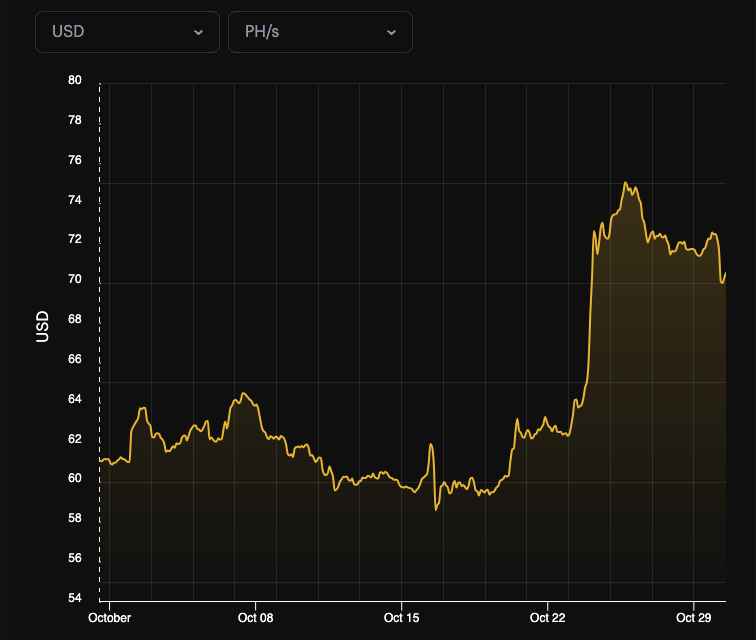Click the chart peak near Oct 26

tap(625, 183)
